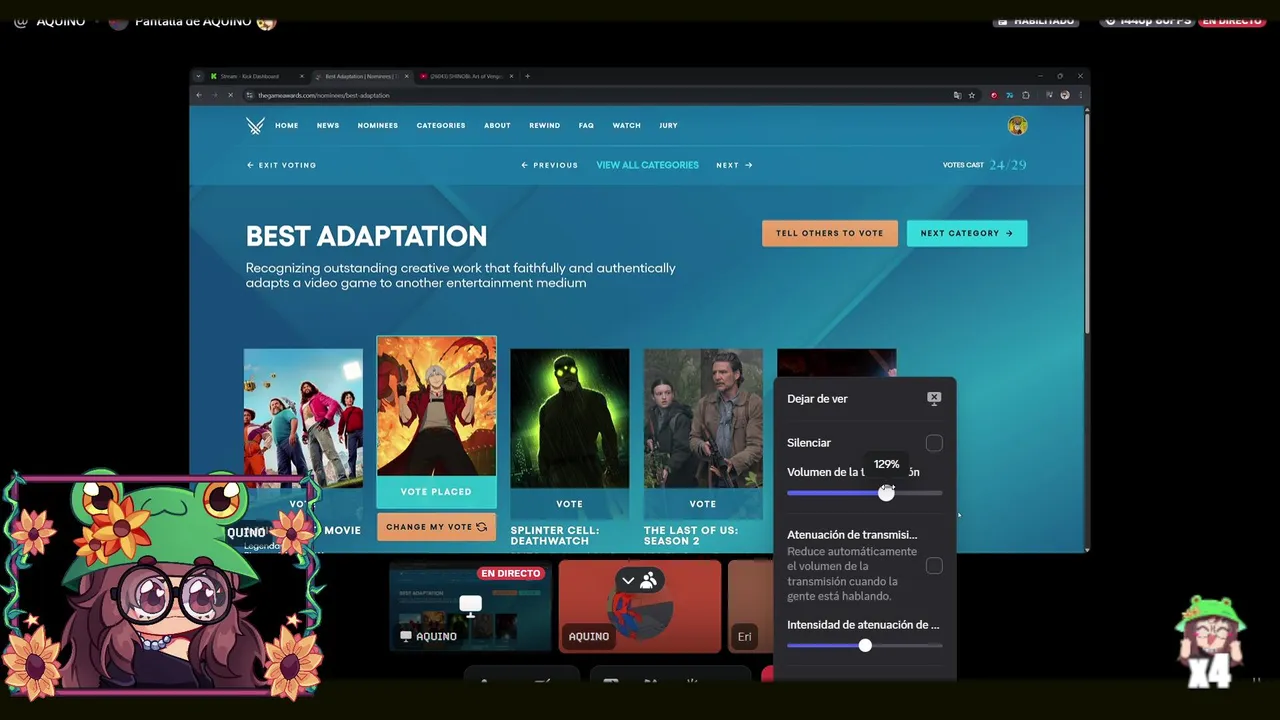Click The Last of Us Season 2 poster
Screen dimensions: 1280x720
coord(703,419)
